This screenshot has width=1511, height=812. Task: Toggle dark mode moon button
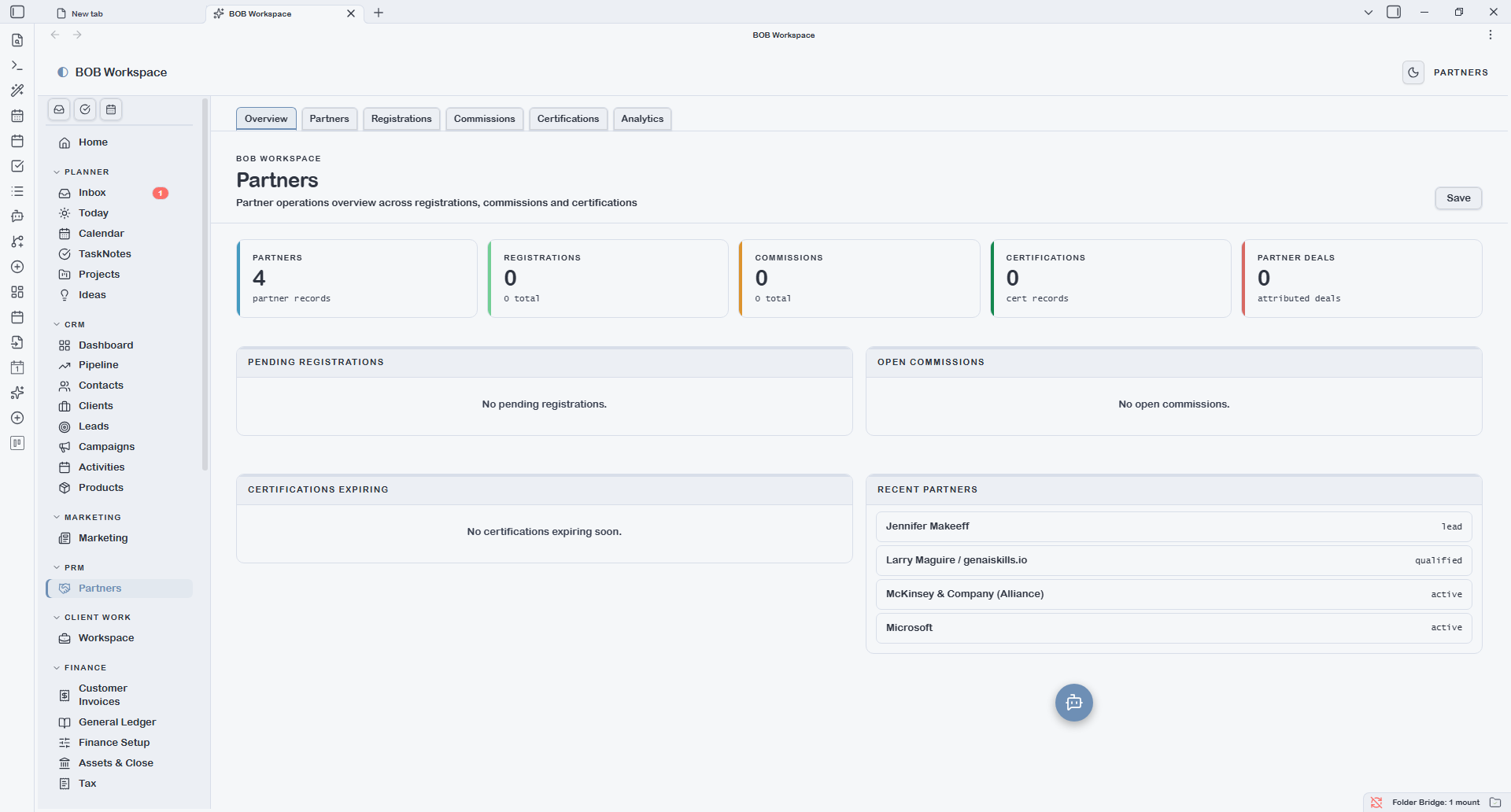[x=1413, y=72]
